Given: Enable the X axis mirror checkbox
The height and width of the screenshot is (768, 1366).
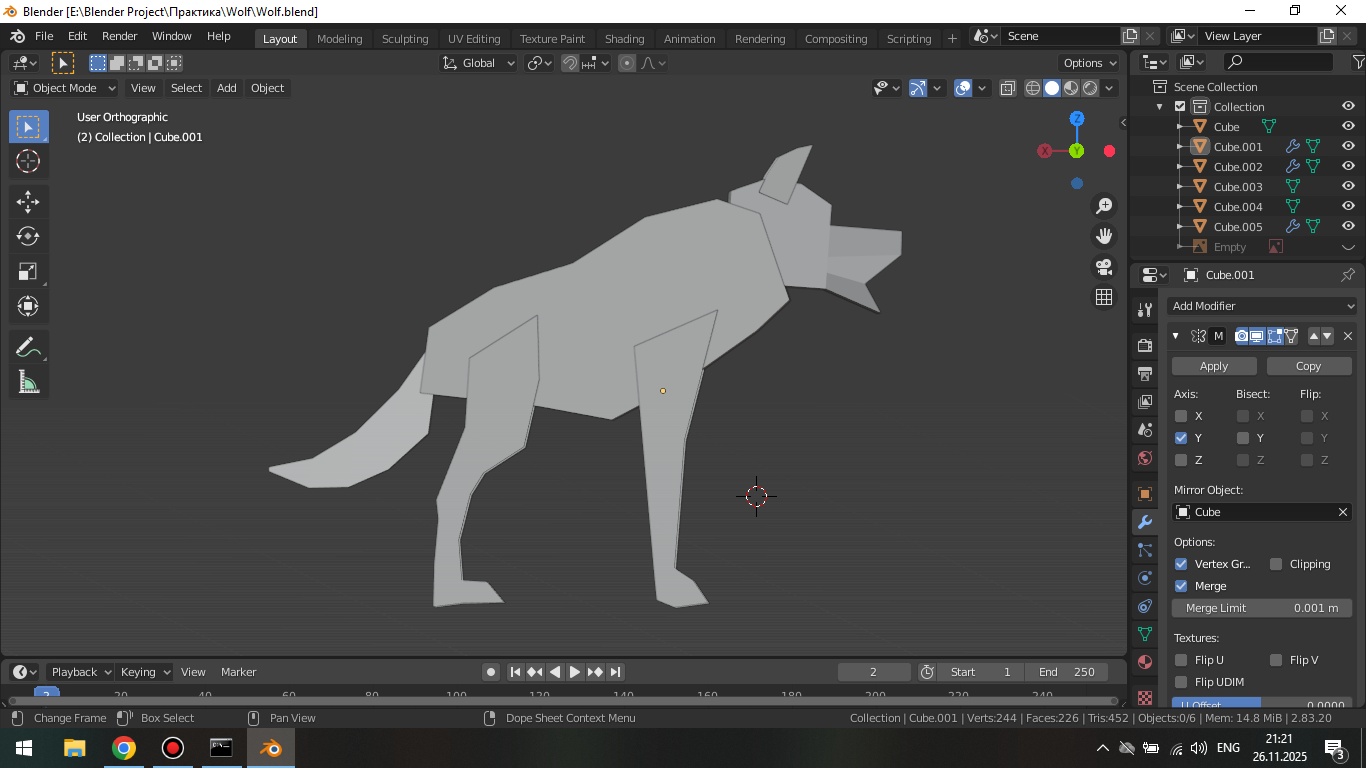Looking at the screenshot, I should (x=1181, y=416).
